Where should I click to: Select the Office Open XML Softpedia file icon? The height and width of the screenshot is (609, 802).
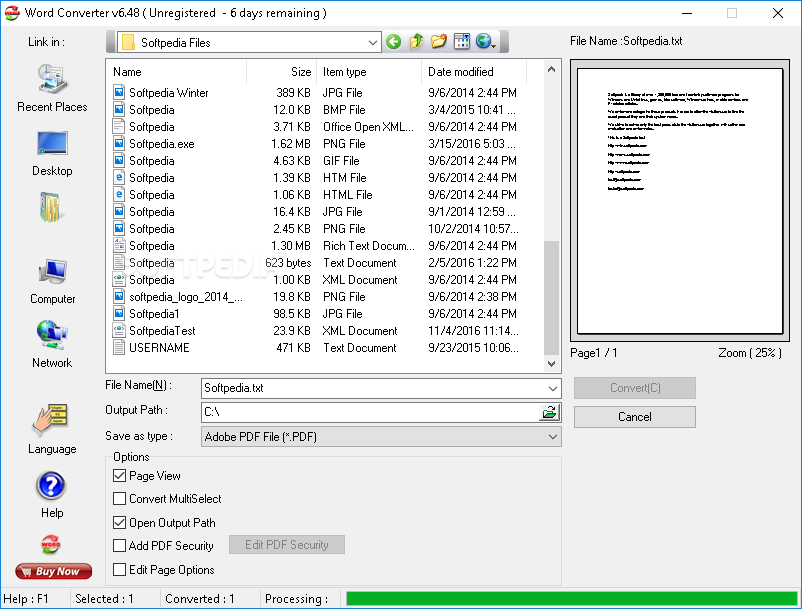(x=119, y=126)
